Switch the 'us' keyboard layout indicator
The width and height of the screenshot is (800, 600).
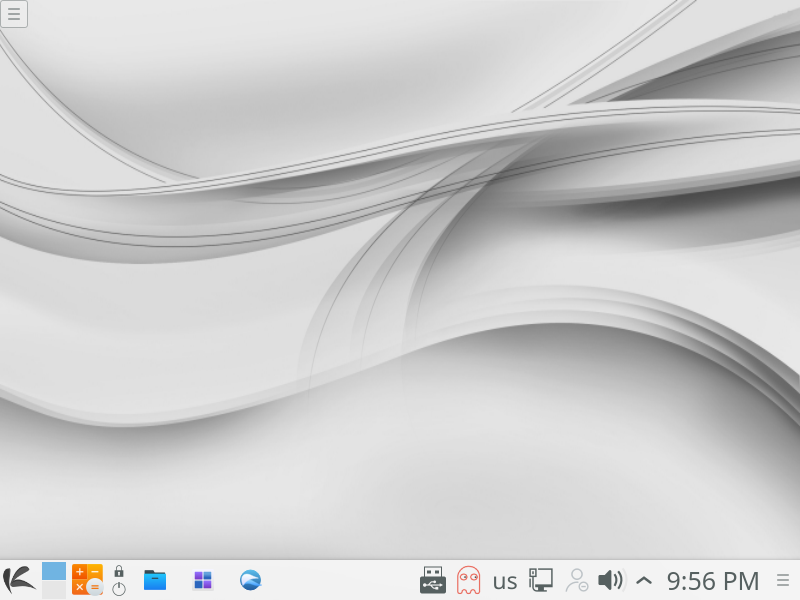(x=505, y=580)
